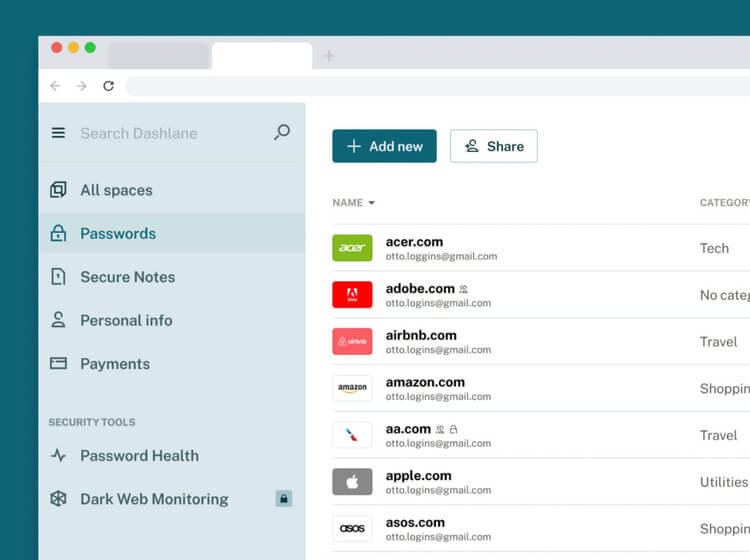Open the hamburger menu in the sidebar
This screenshot has height=560, width=750.
pyautogui.click(x=58, y=133)
